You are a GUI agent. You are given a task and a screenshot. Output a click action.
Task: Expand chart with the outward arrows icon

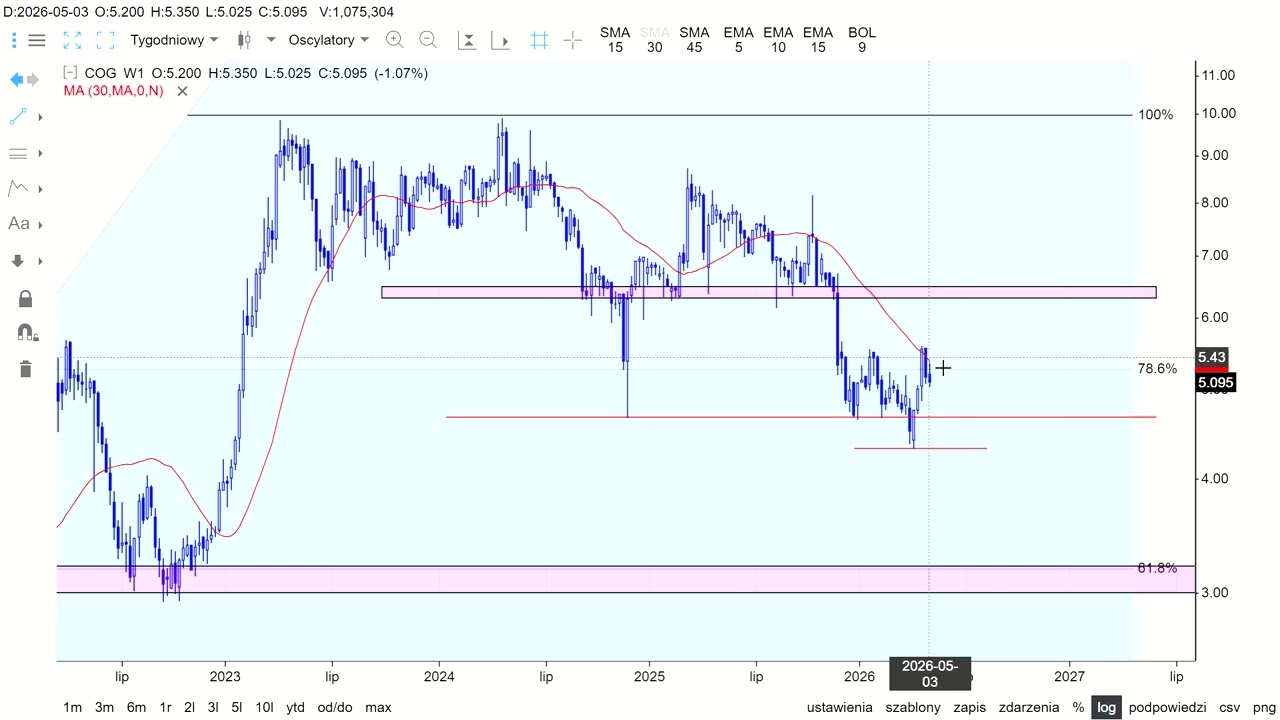[x=72, y=40]
